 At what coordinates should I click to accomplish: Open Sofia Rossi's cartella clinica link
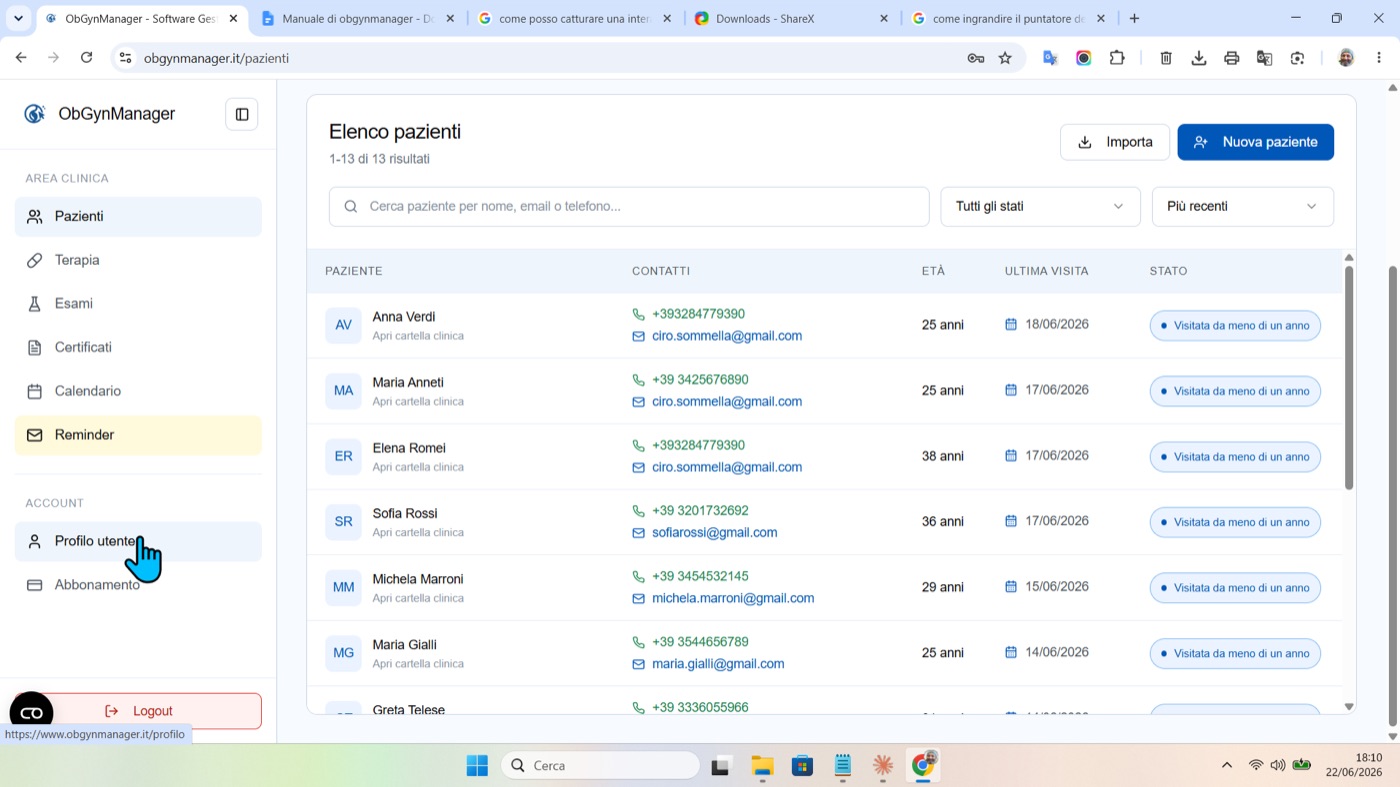pyautogui.click(x=418, y=533)
